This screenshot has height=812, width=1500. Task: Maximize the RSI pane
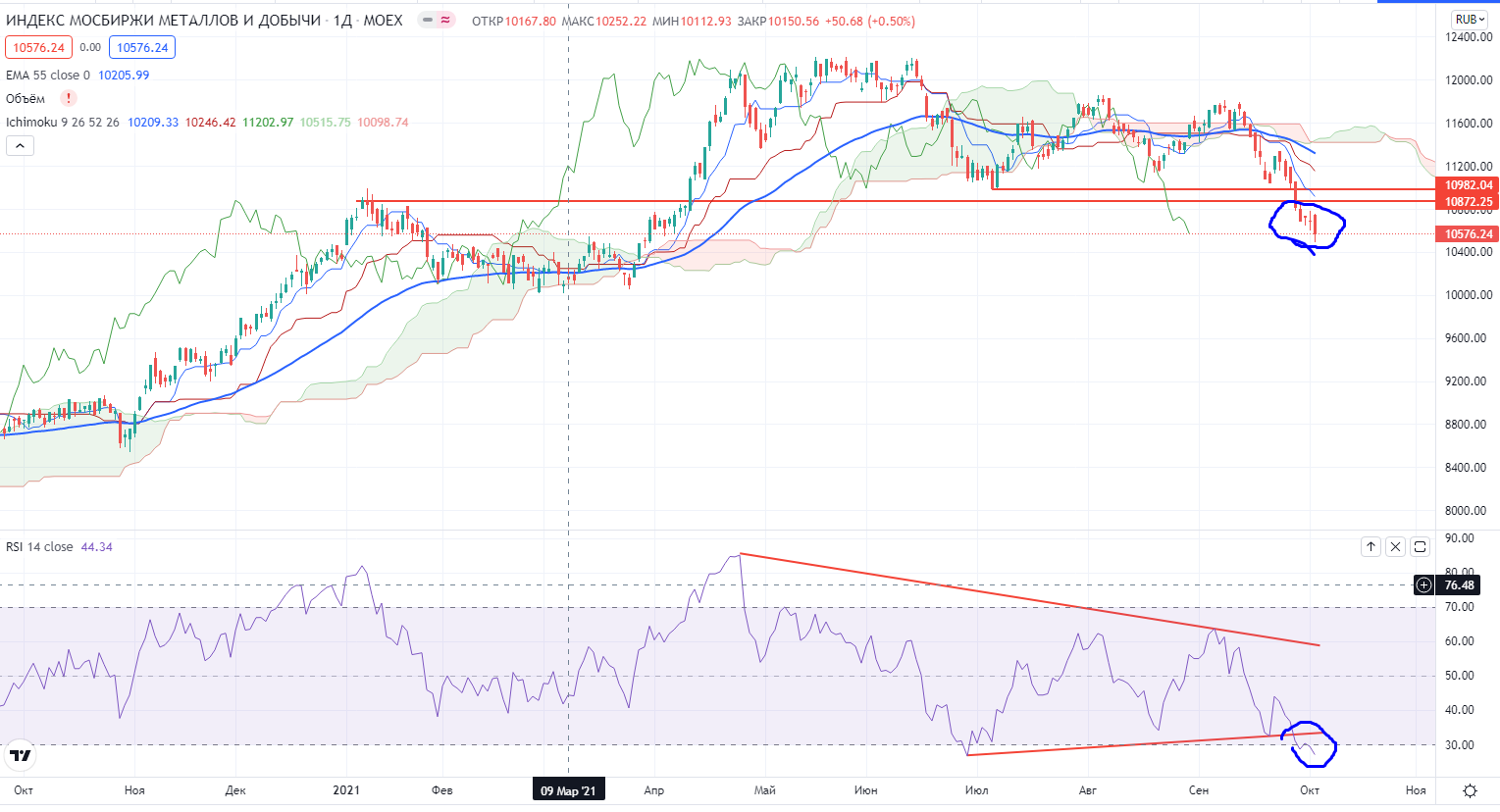pyautogui.click(x=1420, y=547)
